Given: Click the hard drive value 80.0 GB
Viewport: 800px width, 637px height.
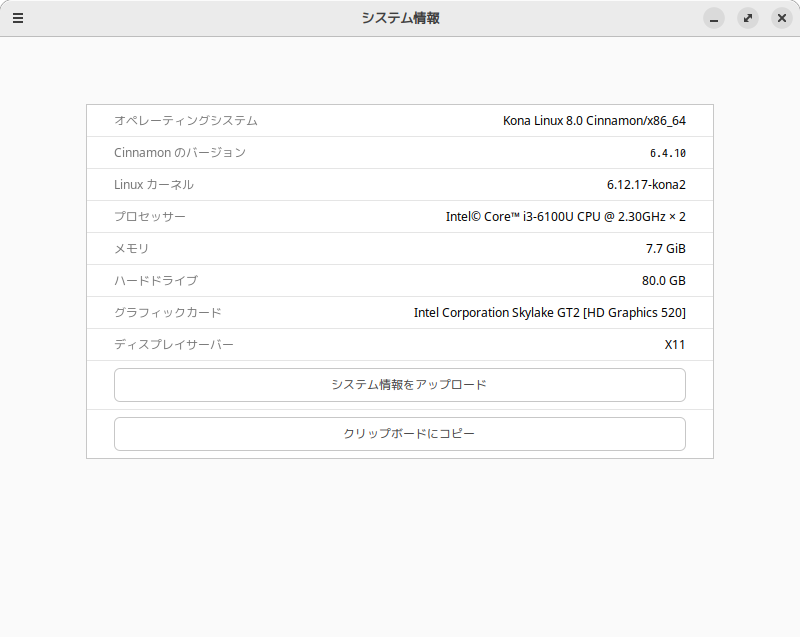Looking at the screenshot, I should [x=663, y=281].
